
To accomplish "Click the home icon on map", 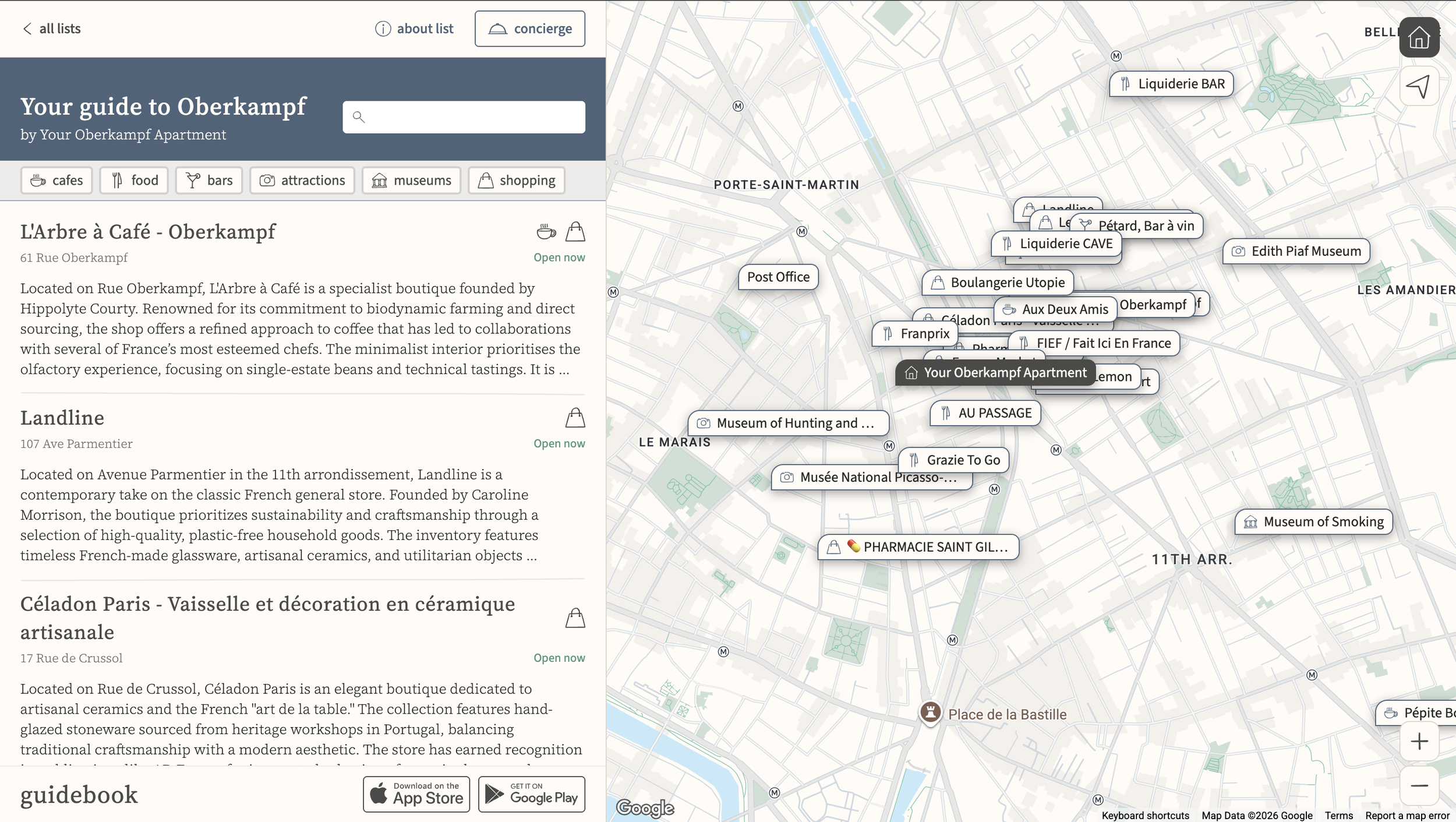I will (1419, 38).
